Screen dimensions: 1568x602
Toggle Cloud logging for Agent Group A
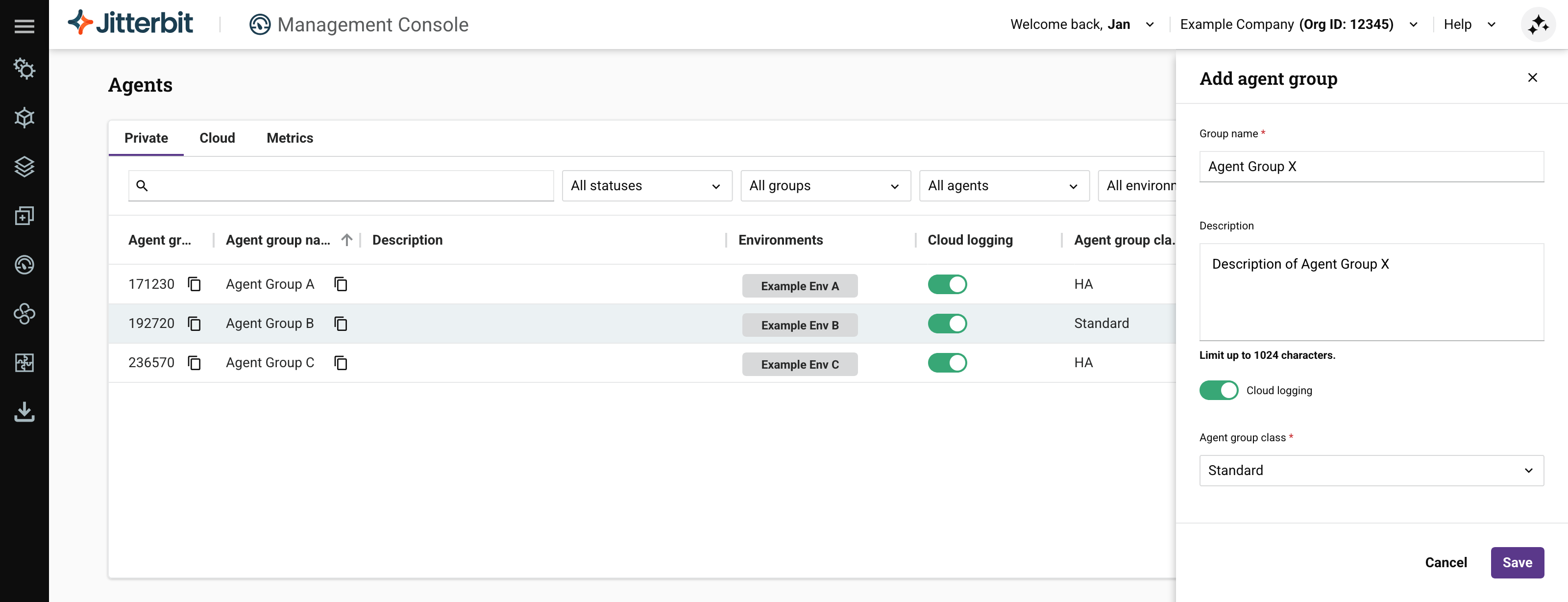coord(947,284)
